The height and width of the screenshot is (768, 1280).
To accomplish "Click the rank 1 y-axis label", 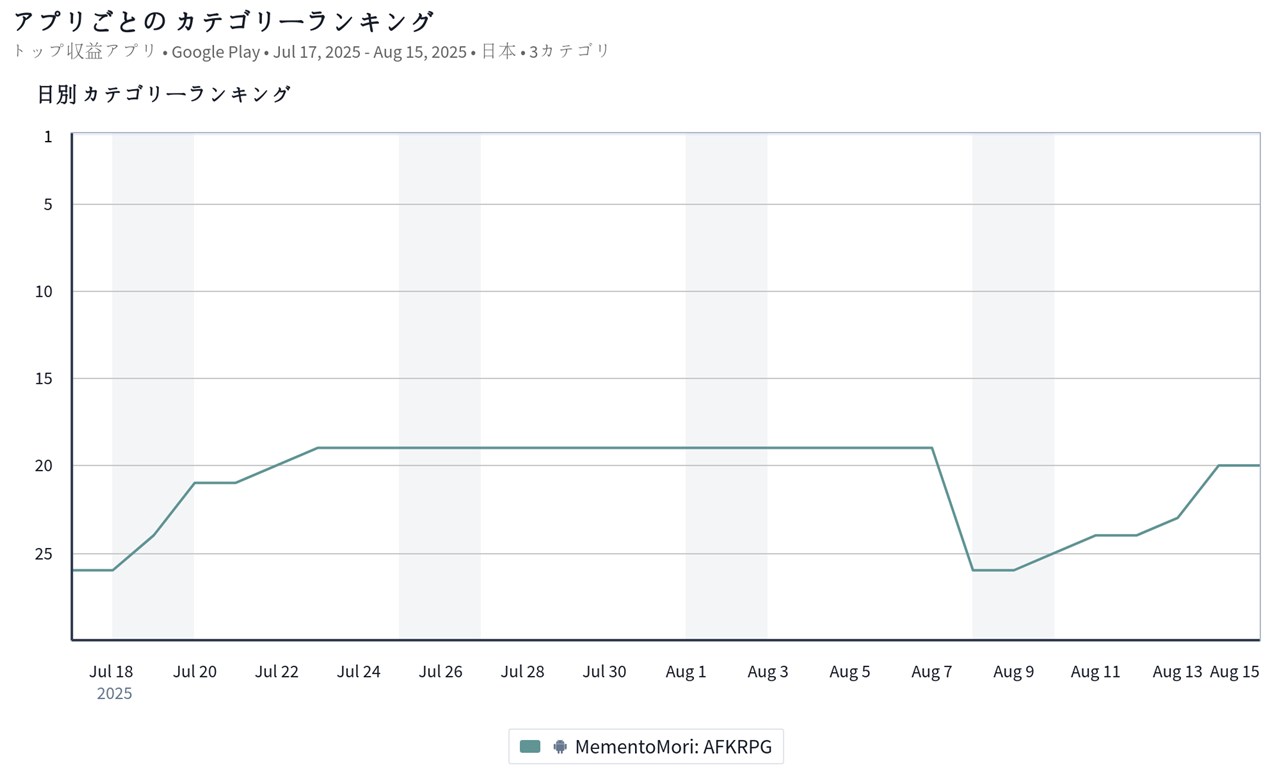I will [48, 136].
